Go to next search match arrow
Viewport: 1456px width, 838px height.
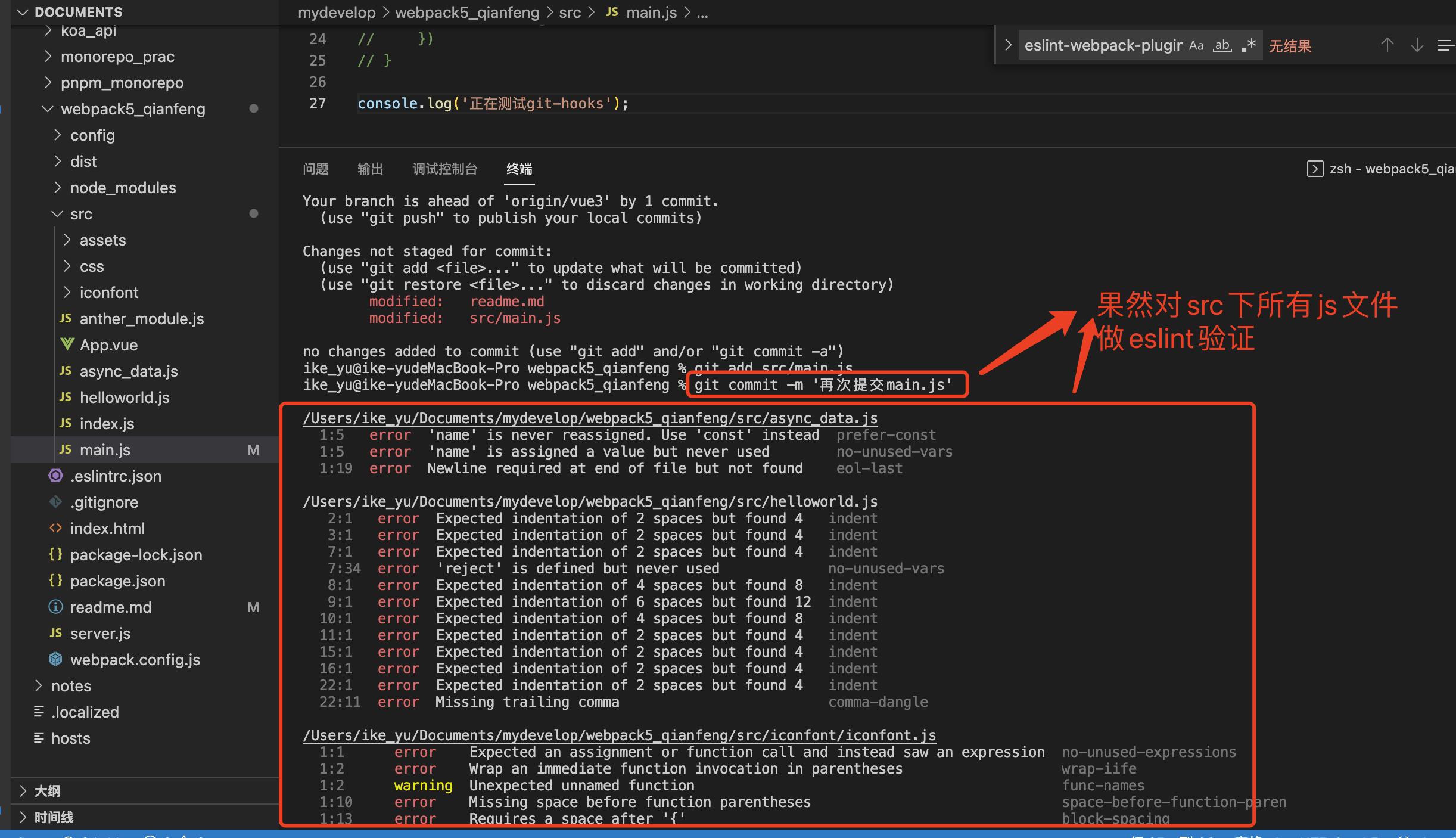click(1417, 46)
